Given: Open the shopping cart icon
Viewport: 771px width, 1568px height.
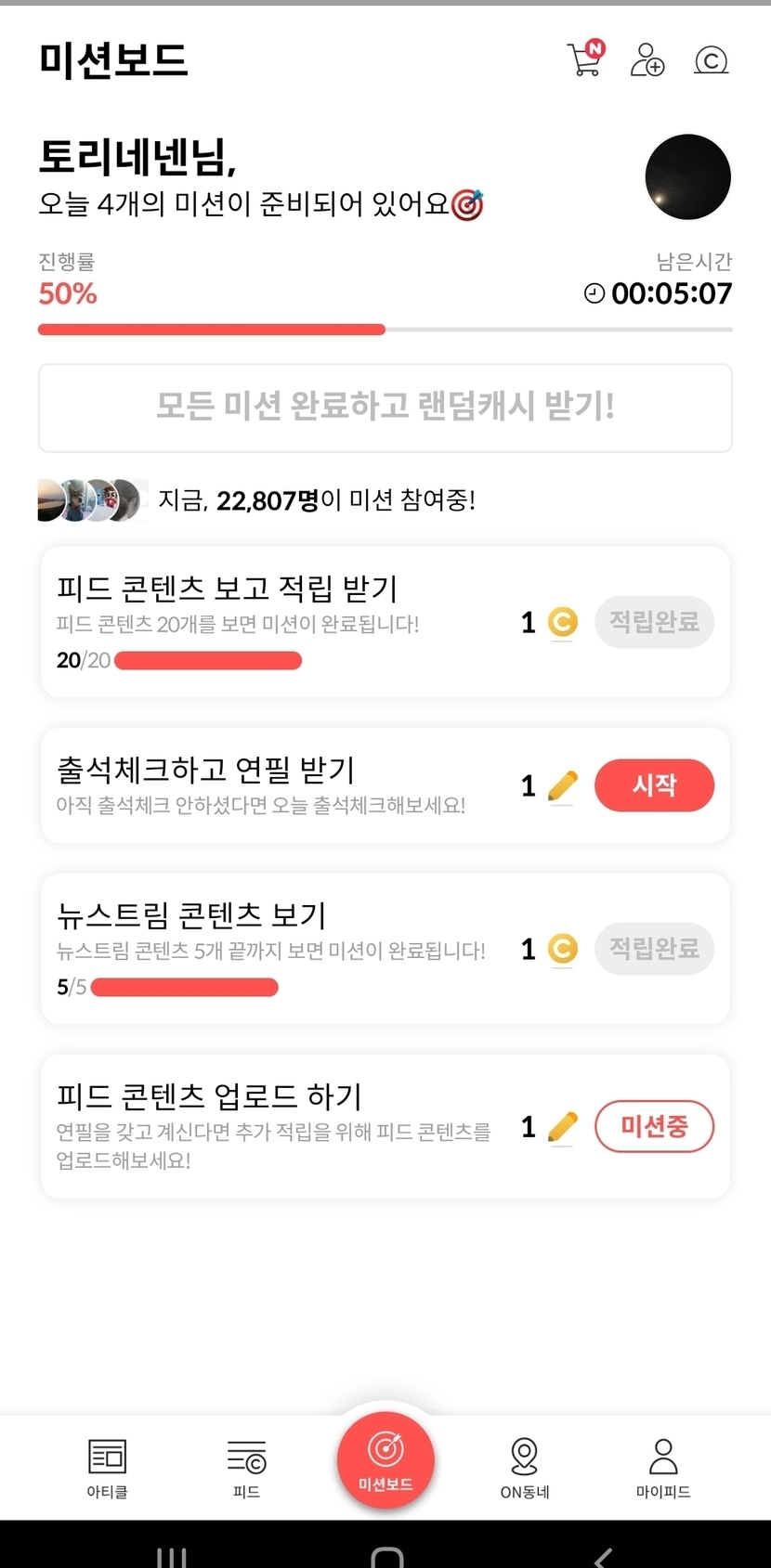Looking at the screenshot, I should click(x=584, y=60).
